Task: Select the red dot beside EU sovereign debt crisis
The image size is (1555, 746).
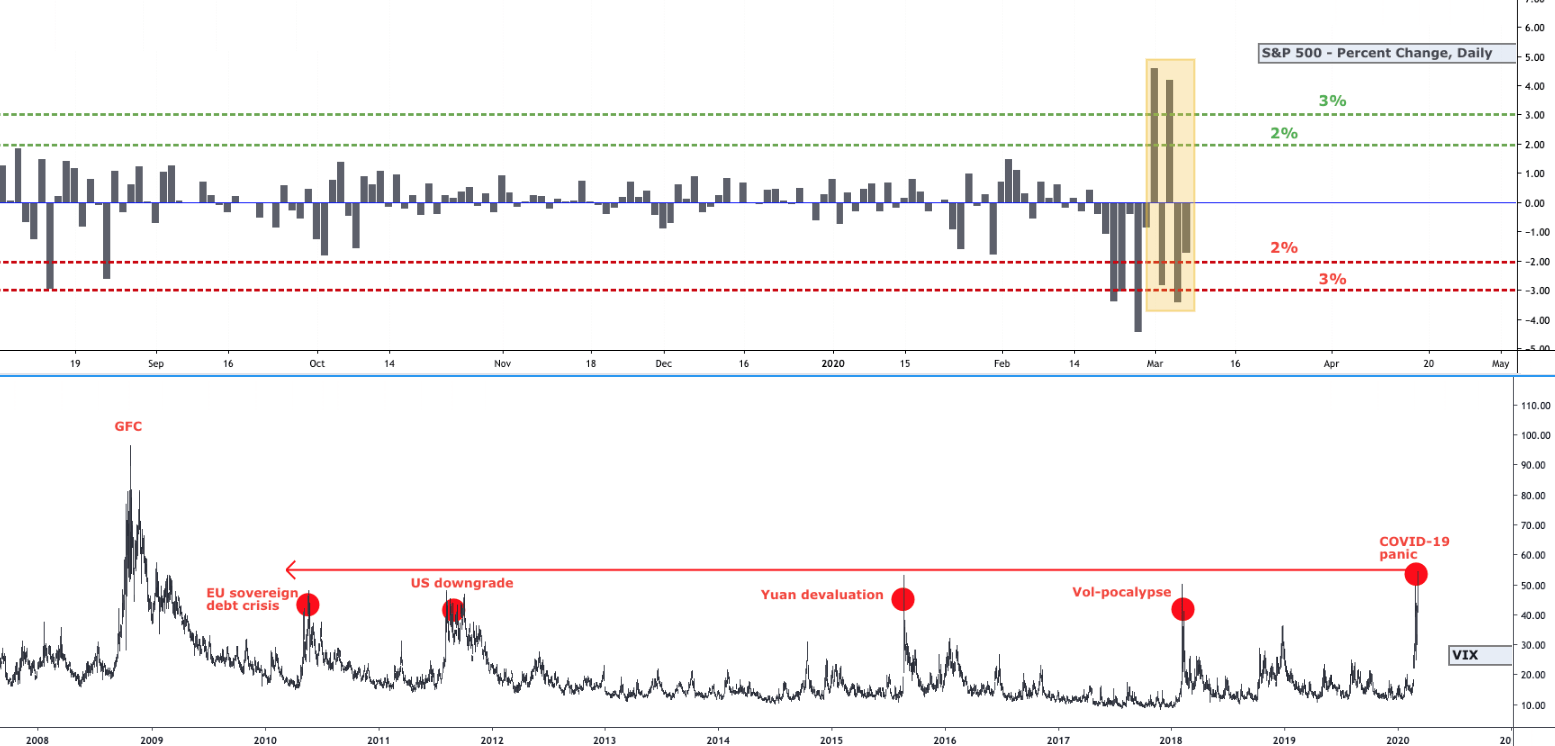Action: coord(308,604)
